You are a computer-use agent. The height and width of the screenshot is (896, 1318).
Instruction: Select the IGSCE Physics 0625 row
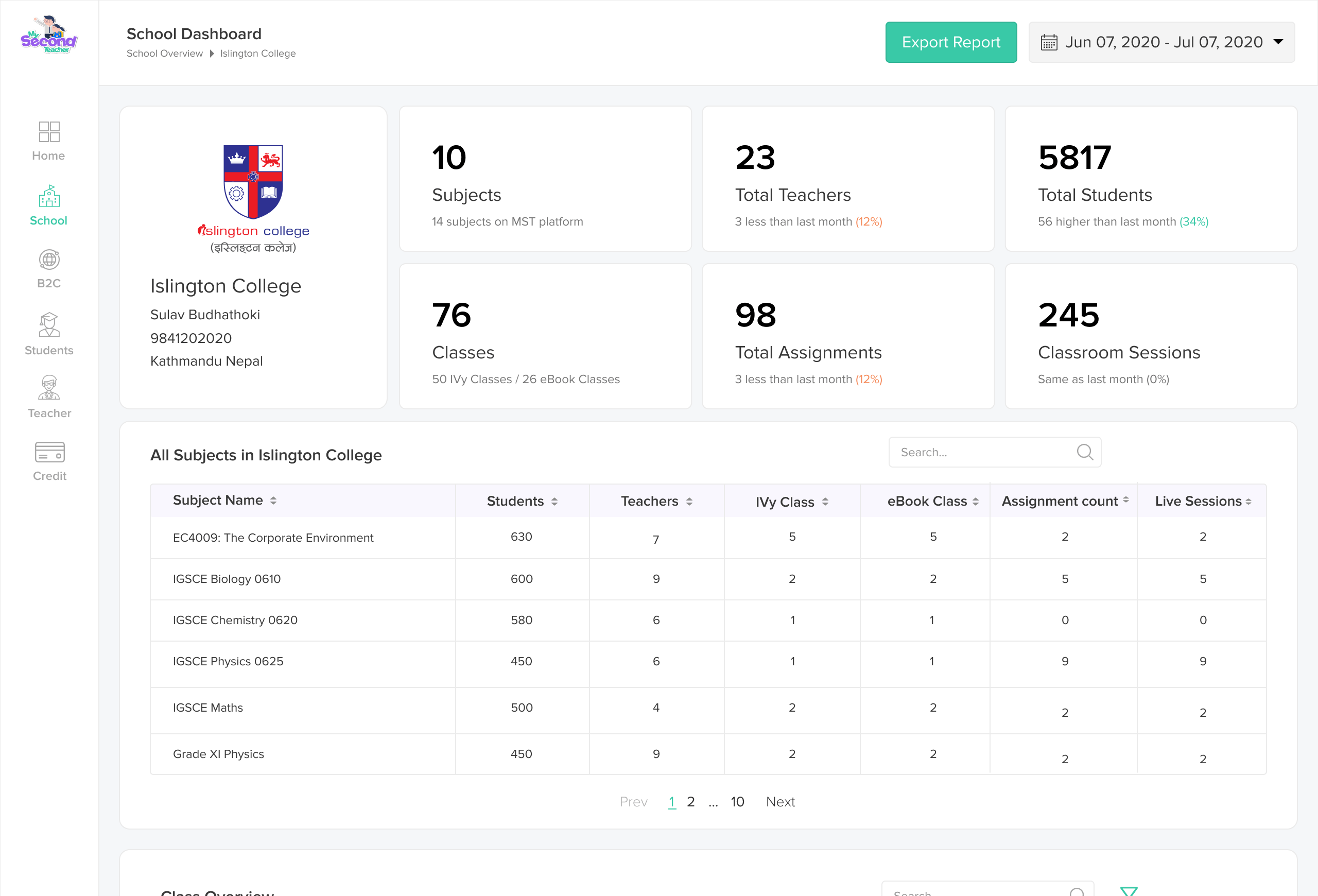coord(708,664)
